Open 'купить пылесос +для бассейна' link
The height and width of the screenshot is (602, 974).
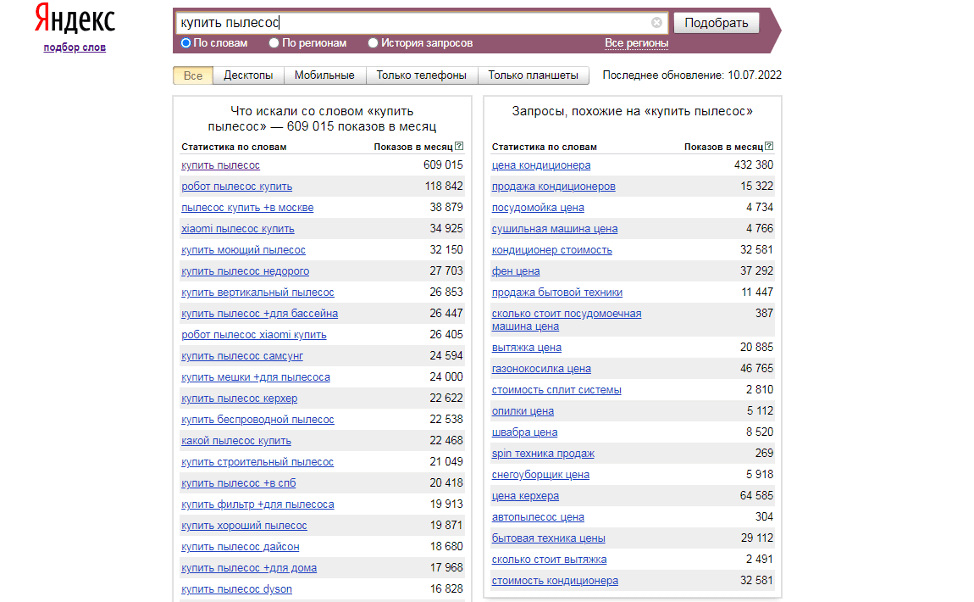(260, 313)
